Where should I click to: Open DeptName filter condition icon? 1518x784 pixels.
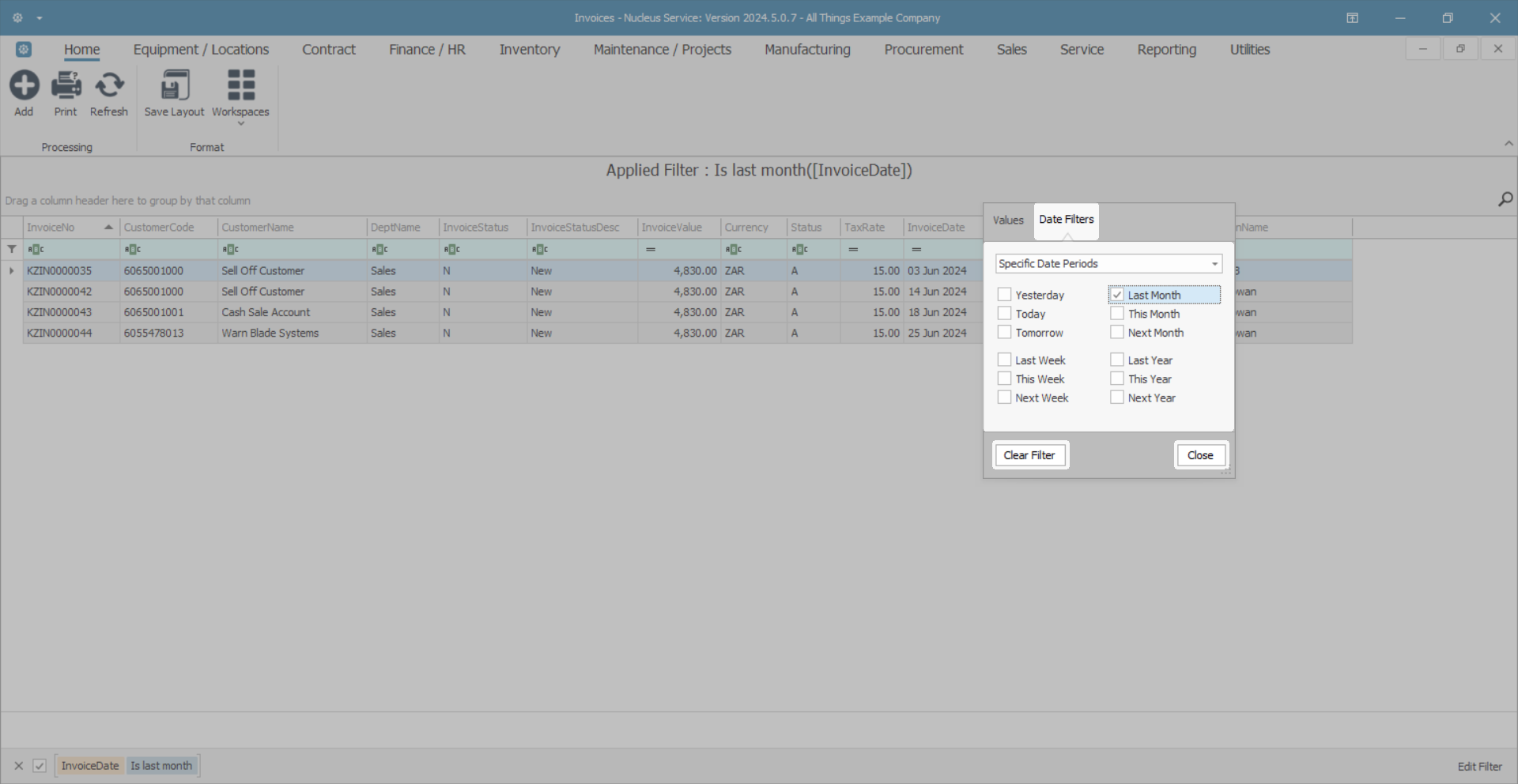pyautogui.click(x=379, y=250)
